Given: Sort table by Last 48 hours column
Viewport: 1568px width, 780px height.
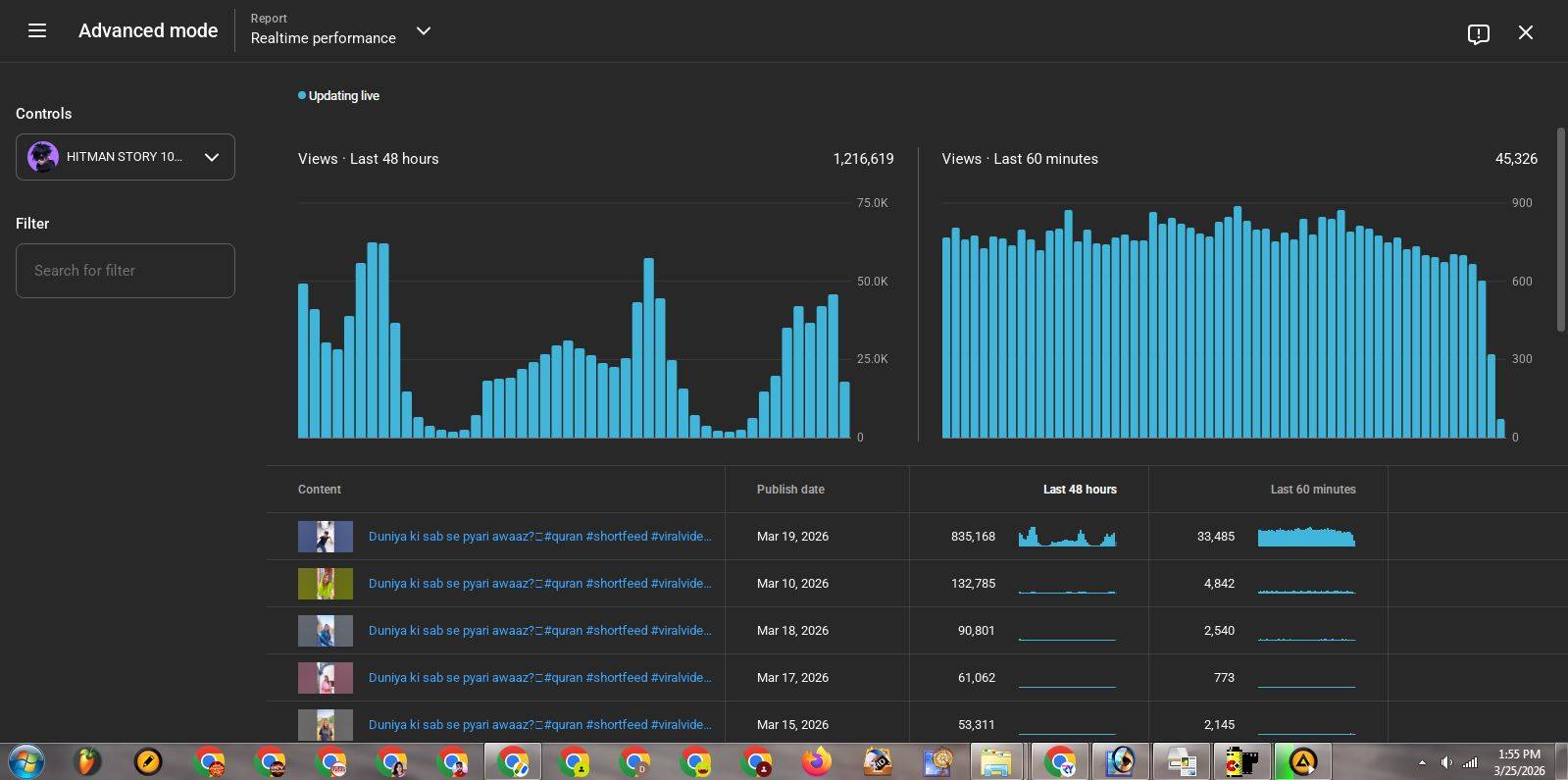Looking at the screenshot, I should coord(1079,490).
